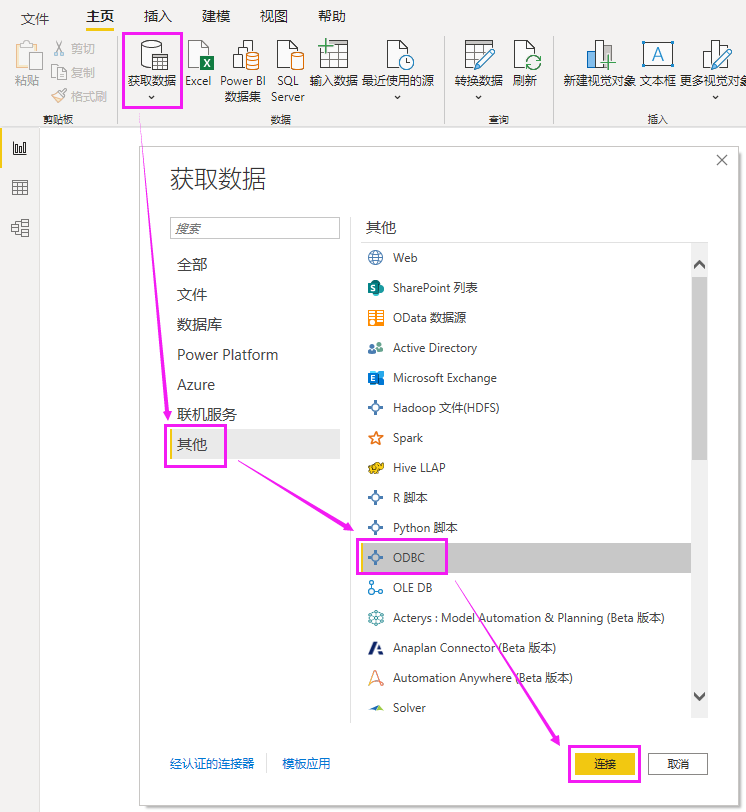
Task: Select Hadoop 文件(HDFS) connector
Action: (x=526, y=408)
